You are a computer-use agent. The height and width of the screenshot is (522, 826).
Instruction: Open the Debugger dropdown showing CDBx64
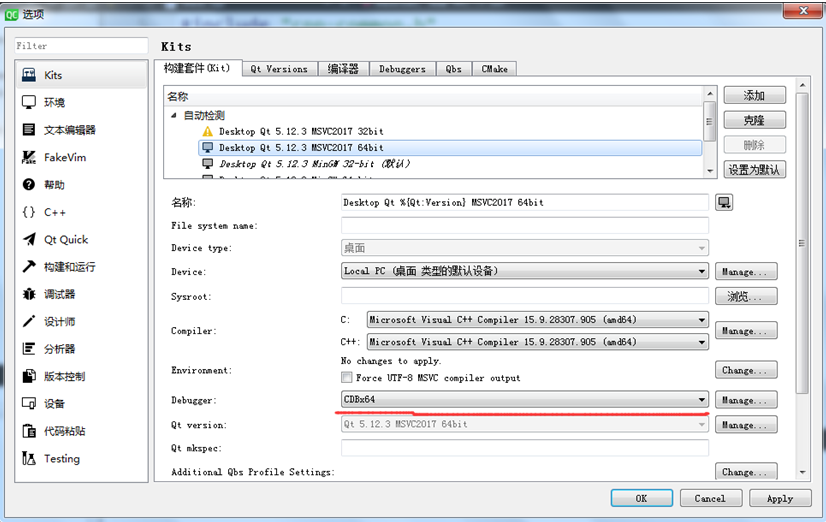point(525,399)
